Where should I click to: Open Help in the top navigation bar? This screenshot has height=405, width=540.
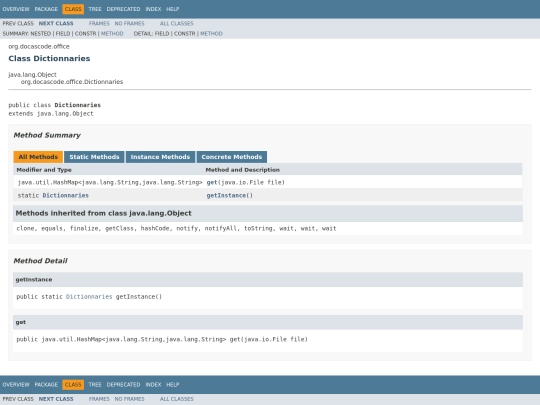point(173,9)
